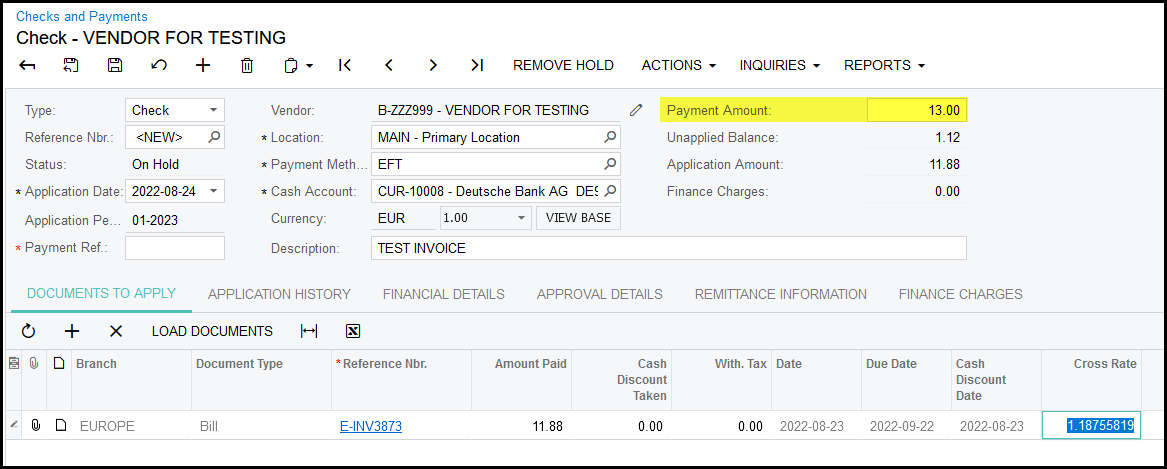Click the Save and Close icon
1167x469 pixels.
[71, 65]
